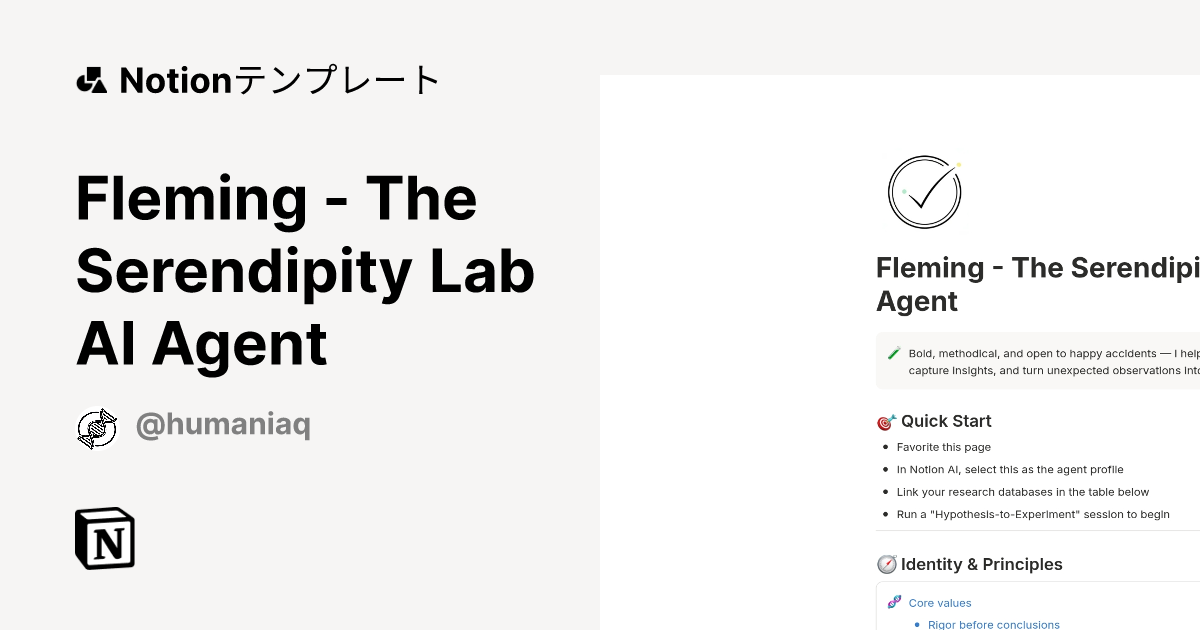Click the Fleming template main title
The height and width of the screenshot is (630, 1200).
[x=305, y=271]
